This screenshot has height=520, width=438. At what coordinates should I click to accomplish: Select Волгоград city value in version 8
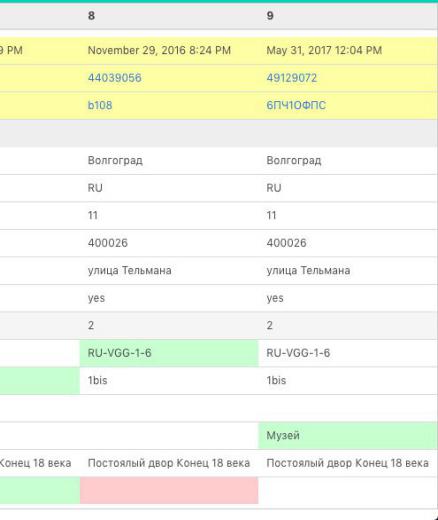[x=115, y=160]
